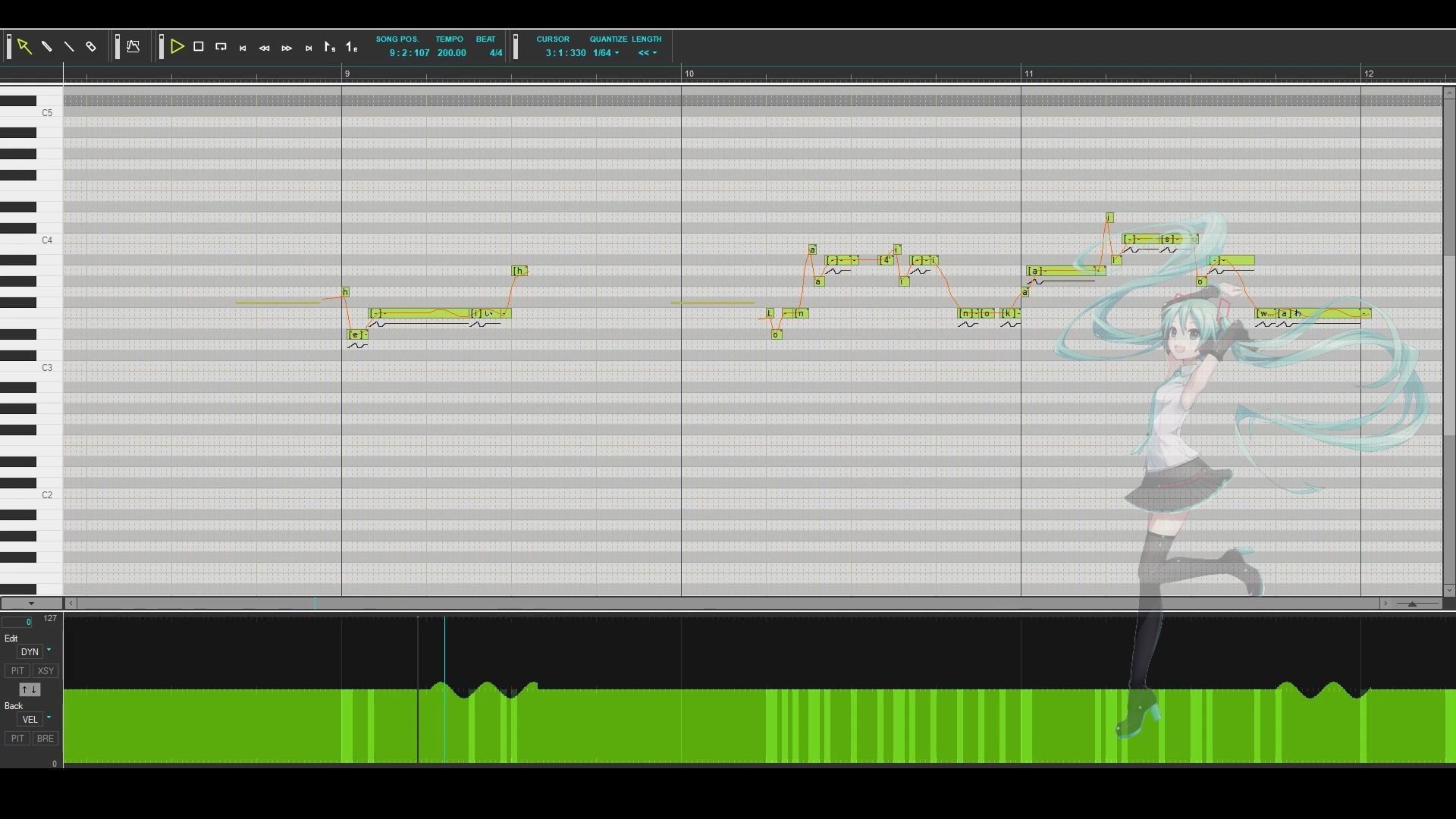Select the line tool
The image size is (1456, 819).
point(68,47)
